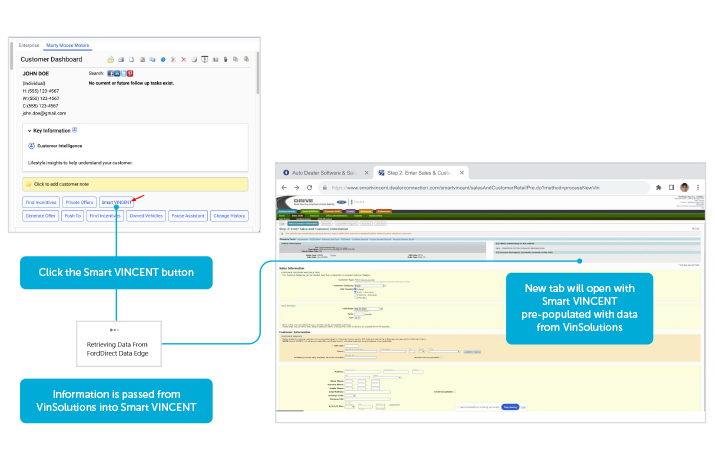Open the browser extensions puzzle icon
715x462 pixels.
coord(658,187)
